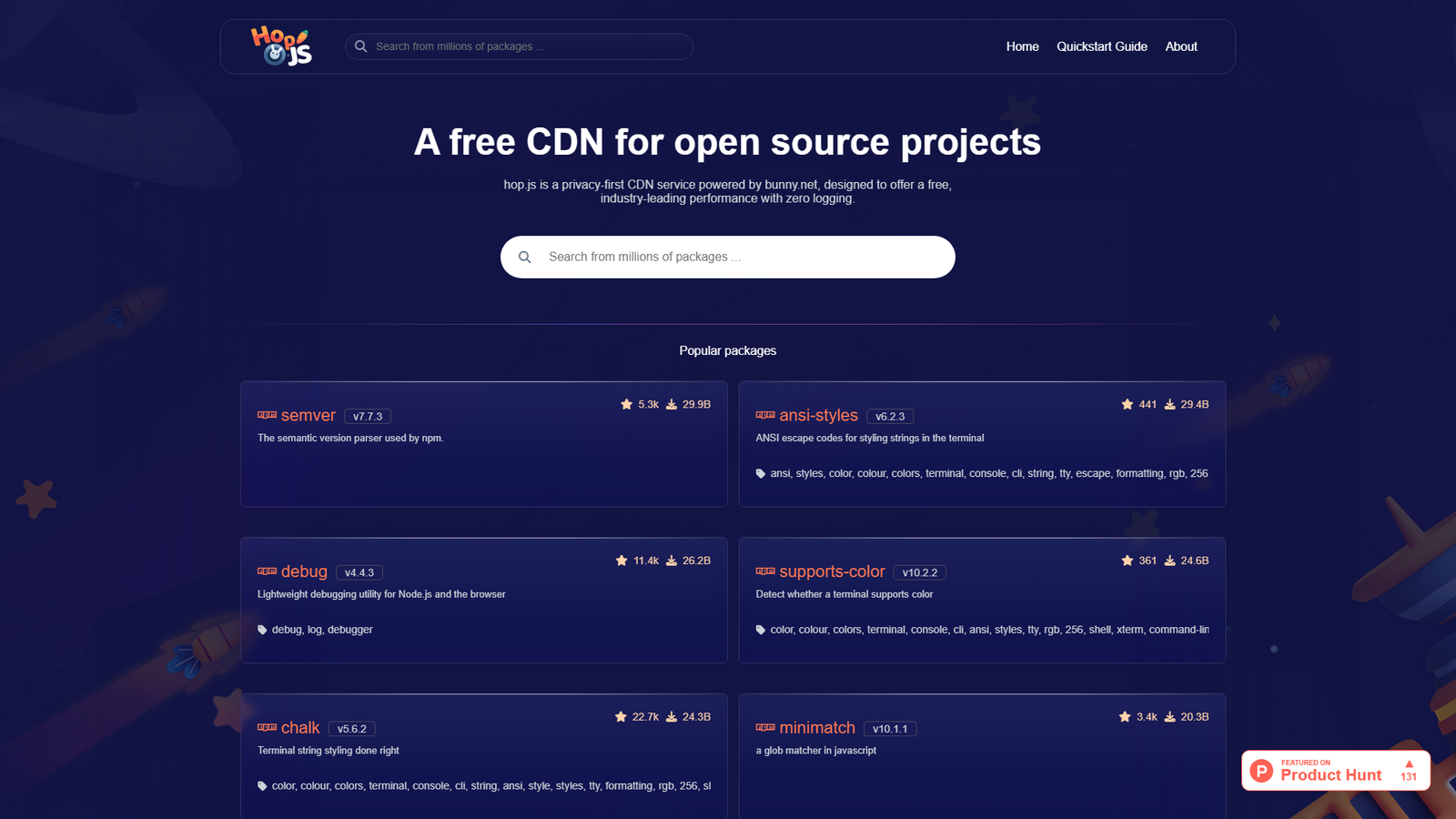
Task: Open the About page
Action: [x=1180, y=46]
